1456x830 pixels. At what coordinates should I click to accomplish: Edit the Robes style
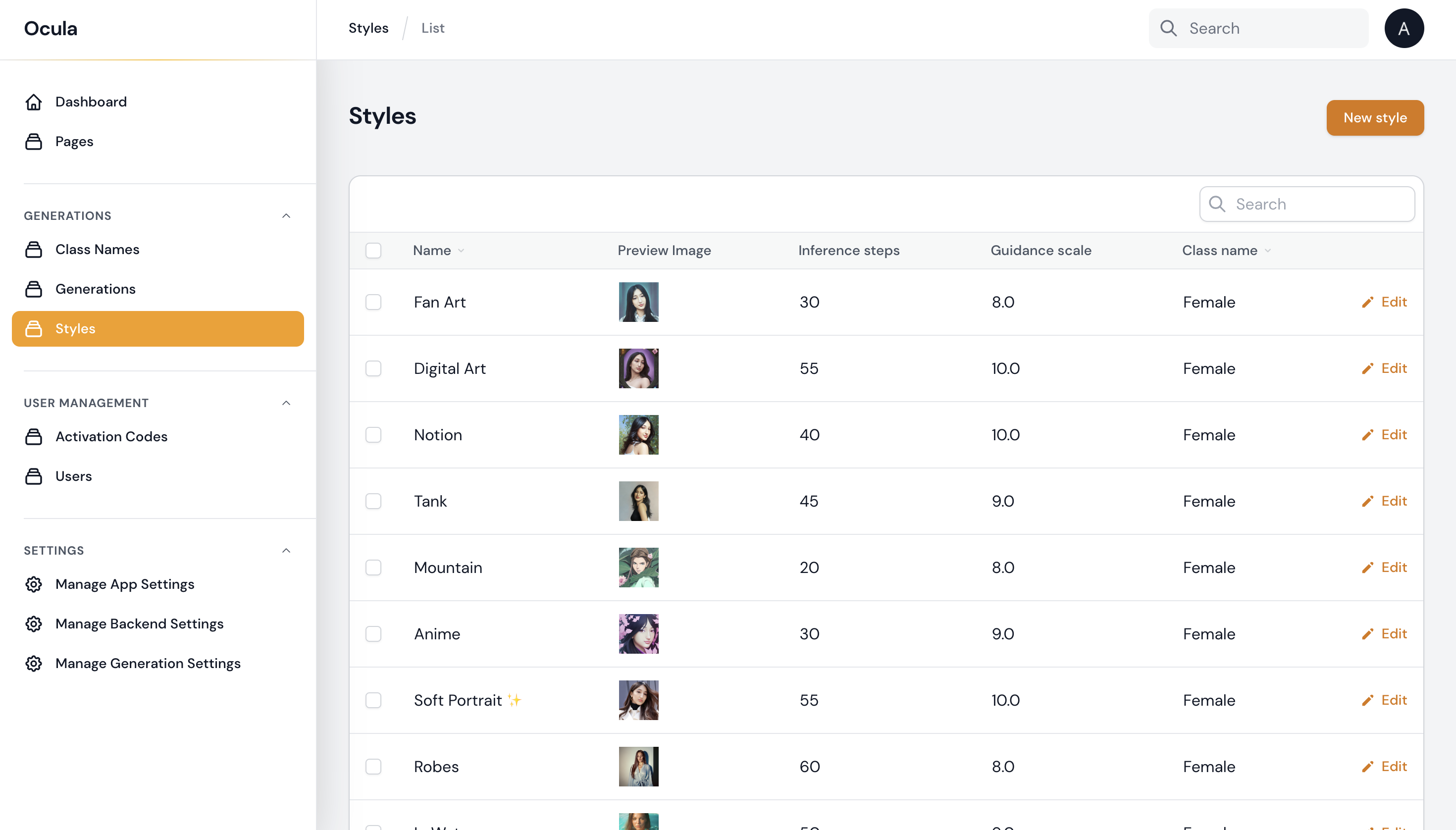point(1385,767)
